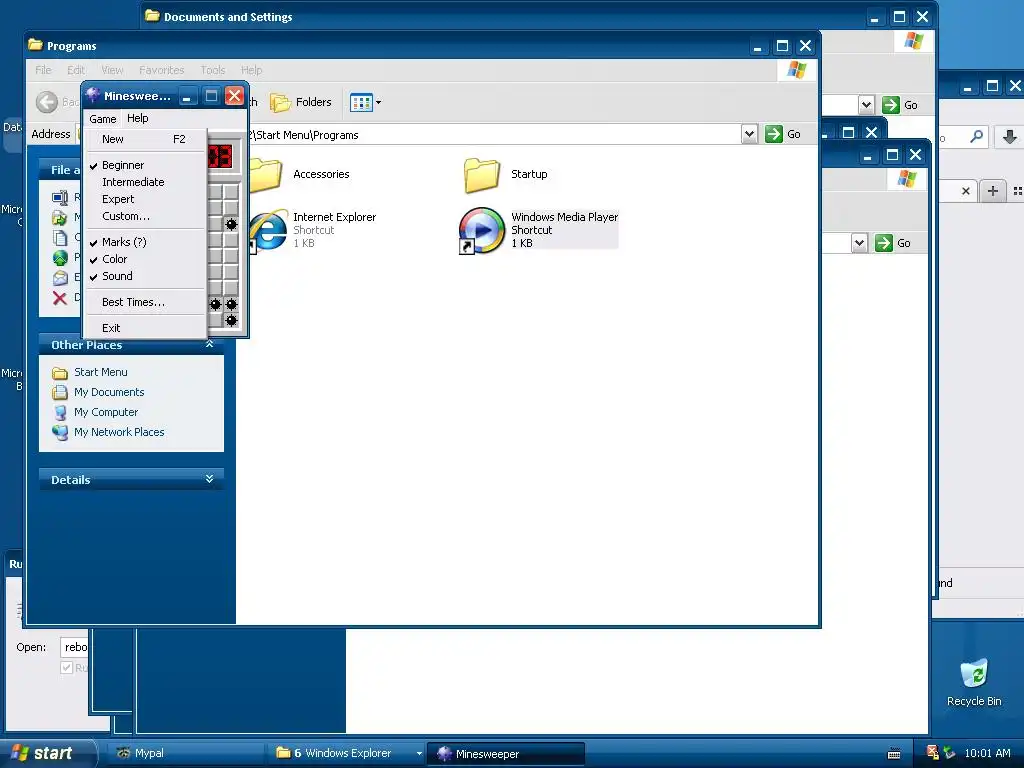
Task: Click the Views grid icon in Programs toolbar
Action: (360, 102)
